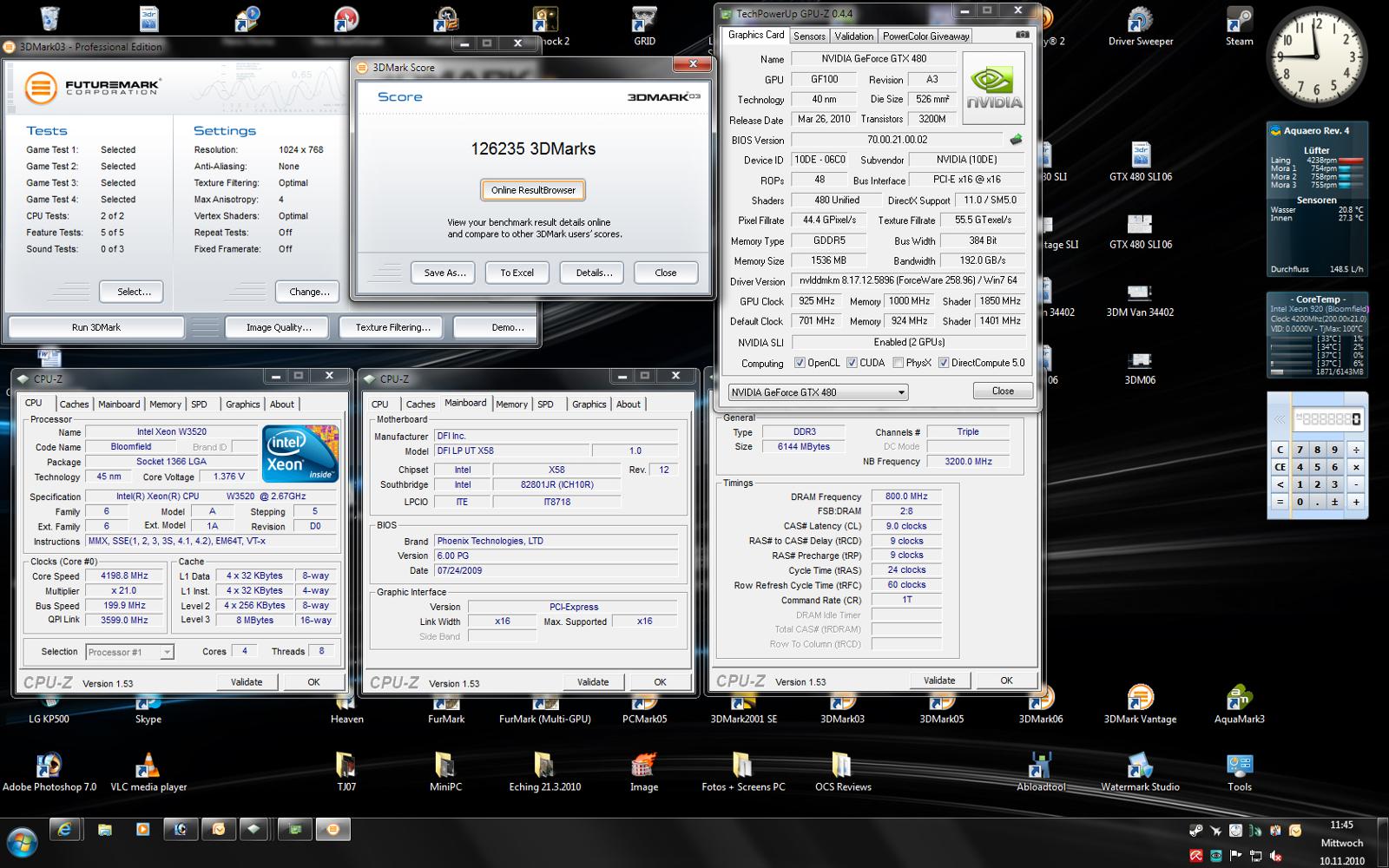
Task: Click Select... under Tests in 3DMark03
Action: click(x=134, y=292)
